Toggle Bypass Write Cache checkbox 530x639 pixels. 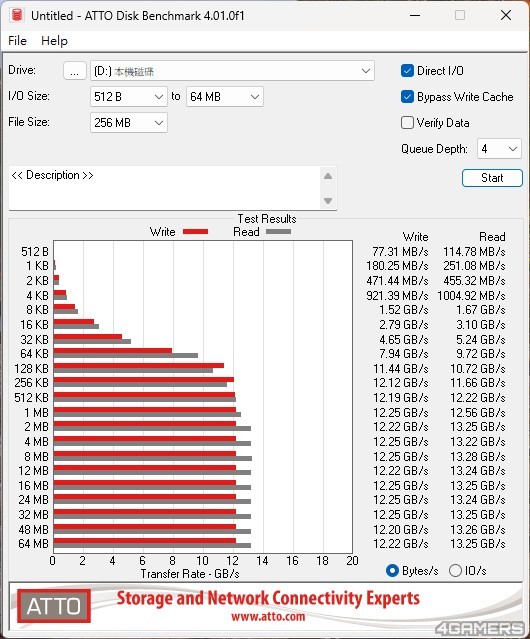coord(407,97)
